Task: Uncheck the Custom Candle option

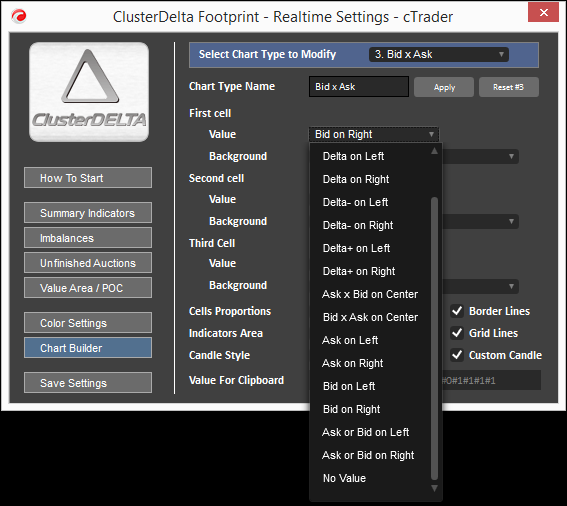Action: coord(457,355)
